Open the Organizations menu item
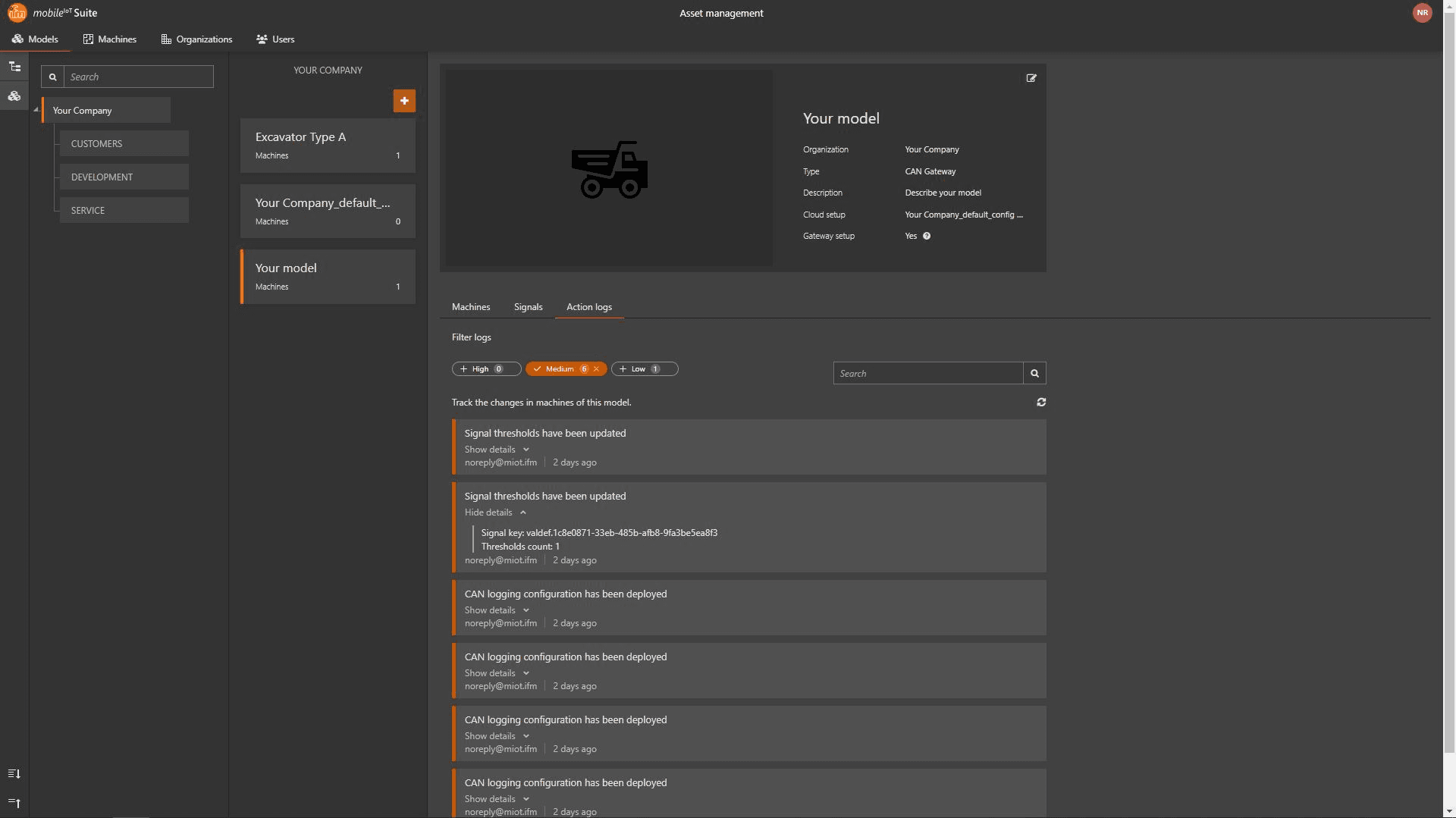1456x818 pixels. click(x=196, y=39)
